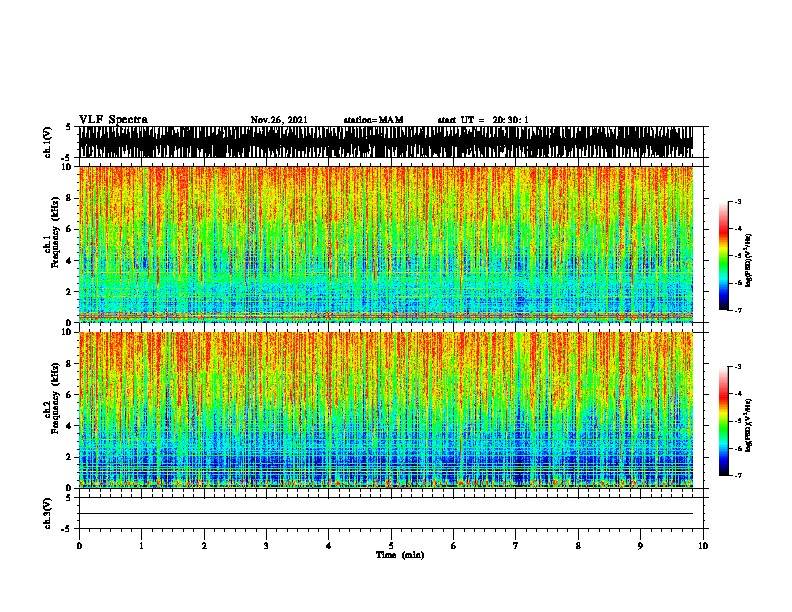Click the "station=MAM" header label
This screenshot has height=612, width=792.
(373, 120)
